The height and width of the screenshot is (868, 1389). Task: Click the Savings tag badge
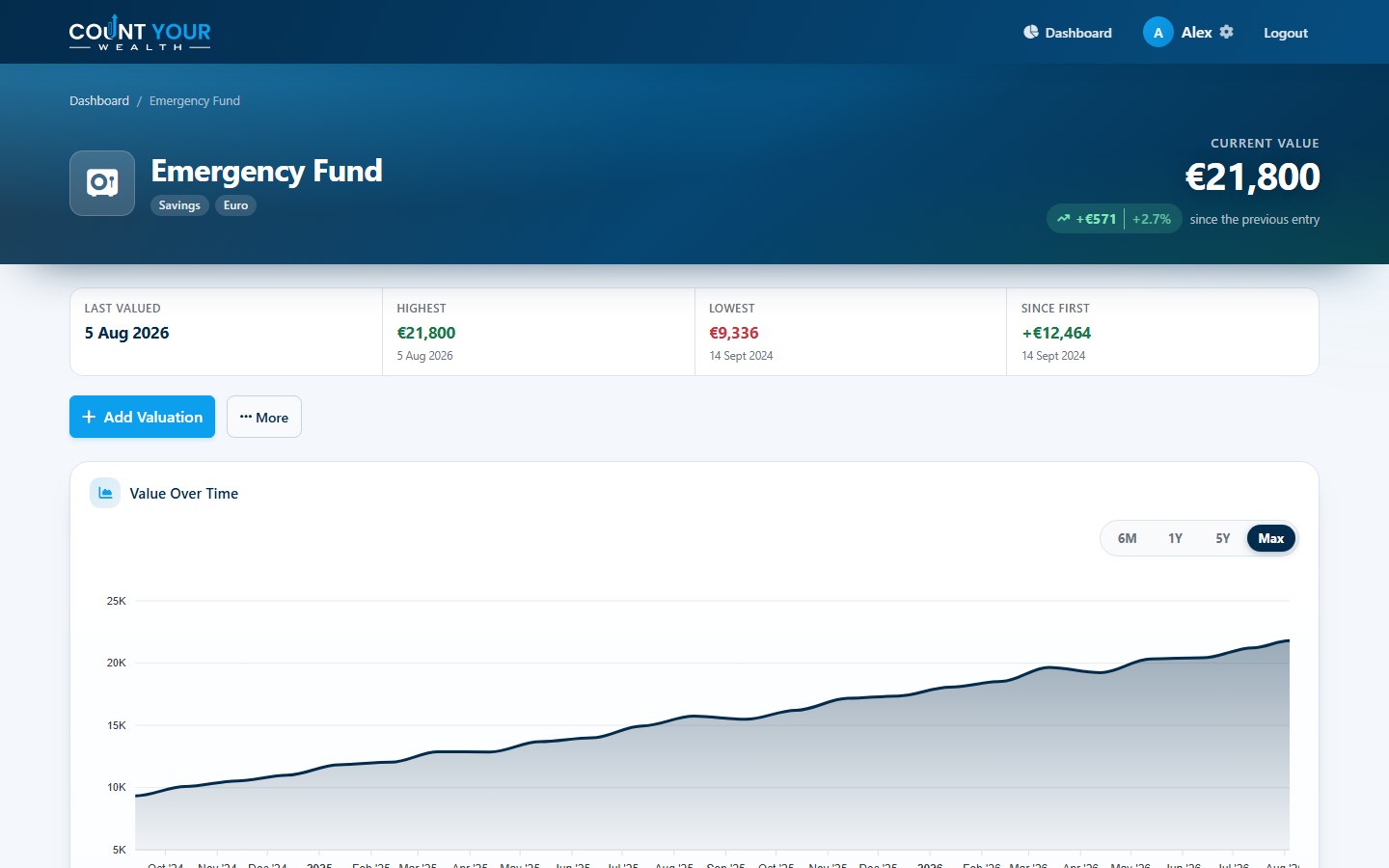point(179,205)
